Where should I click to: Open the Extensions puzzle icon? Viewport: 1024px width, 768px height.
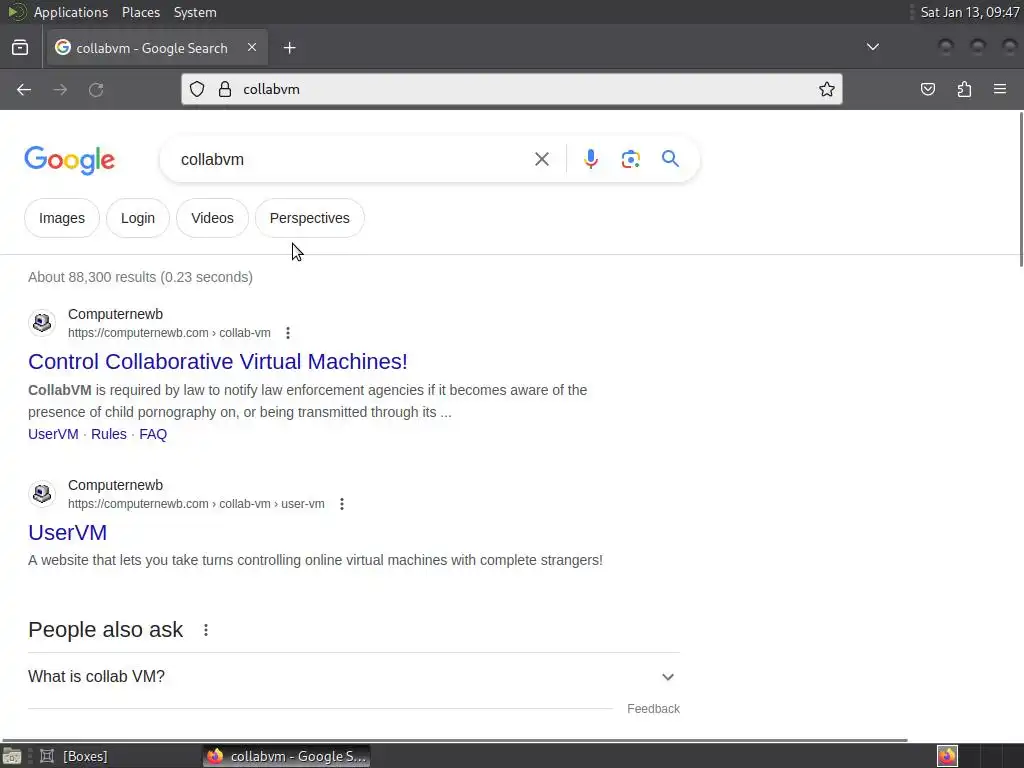964,89
